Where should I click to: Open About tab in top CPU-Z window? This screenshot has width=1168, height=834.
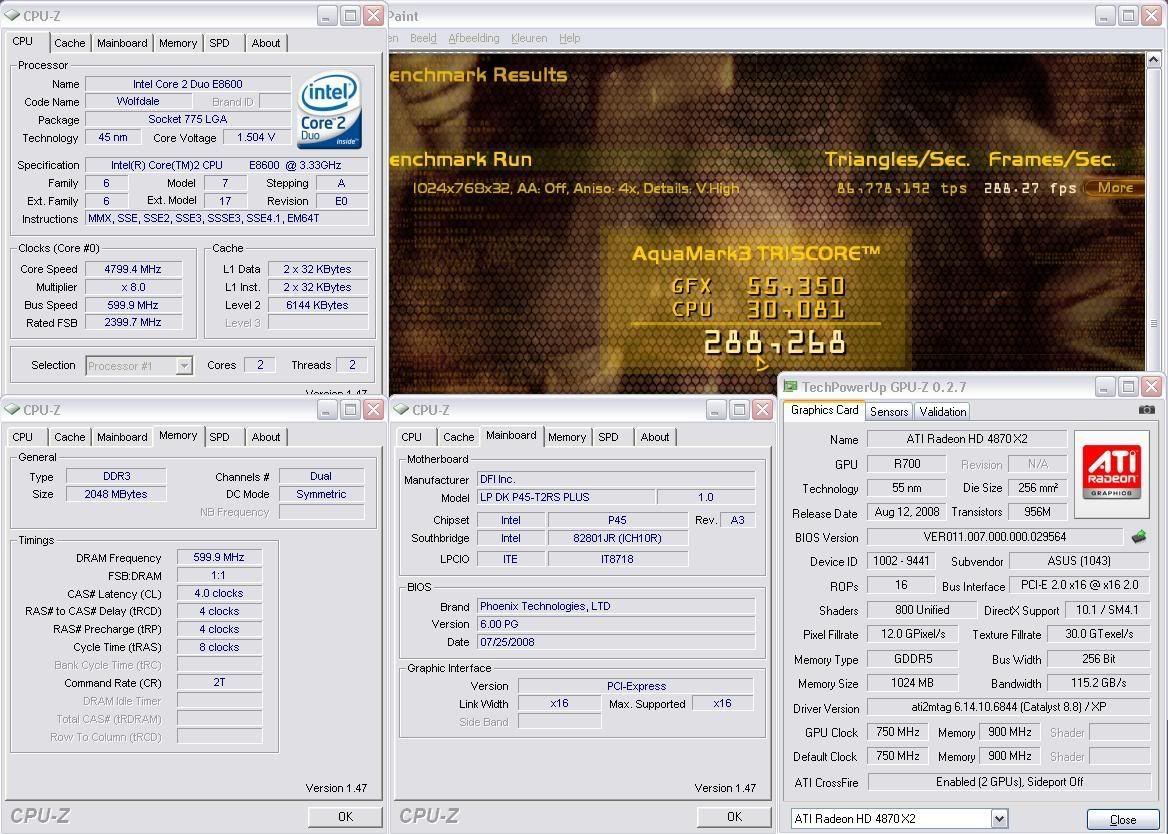(x=266, y=43)
